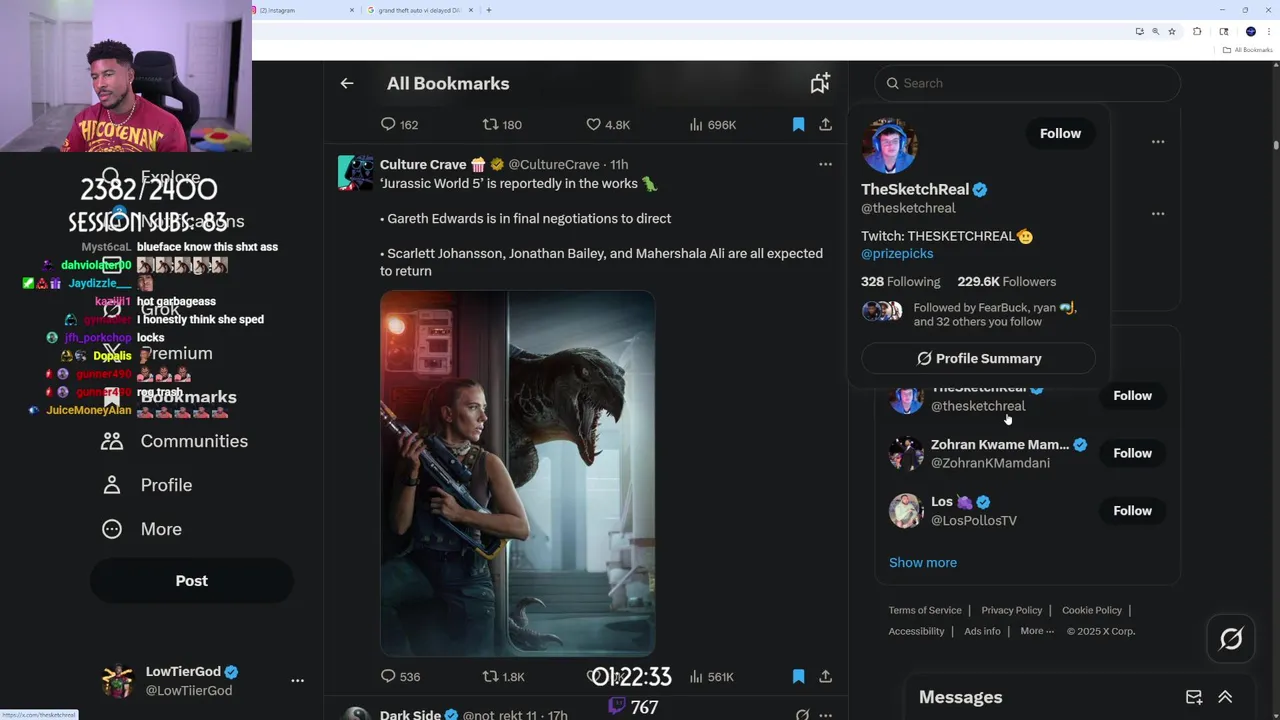The image size is (1280, 720).
Task: Remove bookmark on Culture Crave post
Action: [798, 676]
